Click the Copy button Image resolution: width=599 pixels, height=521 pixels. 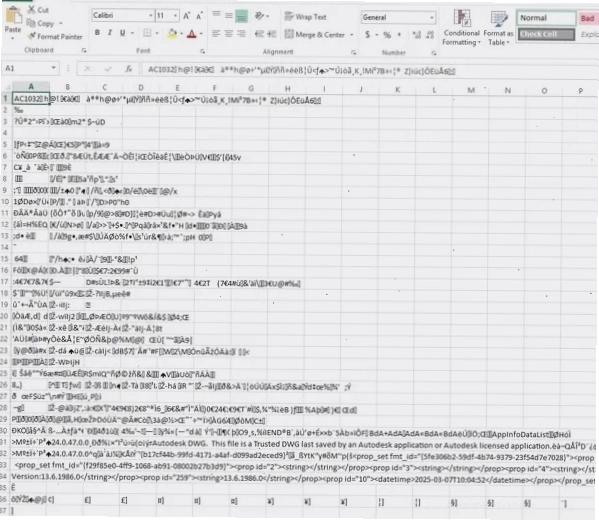coord(41,23)
